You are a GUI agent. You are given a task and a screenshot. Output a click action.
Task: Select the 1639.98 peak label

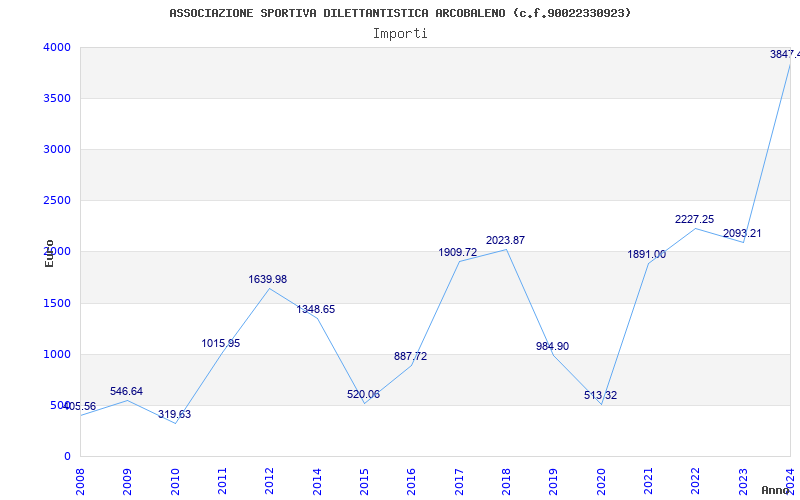tap(268, 280)
